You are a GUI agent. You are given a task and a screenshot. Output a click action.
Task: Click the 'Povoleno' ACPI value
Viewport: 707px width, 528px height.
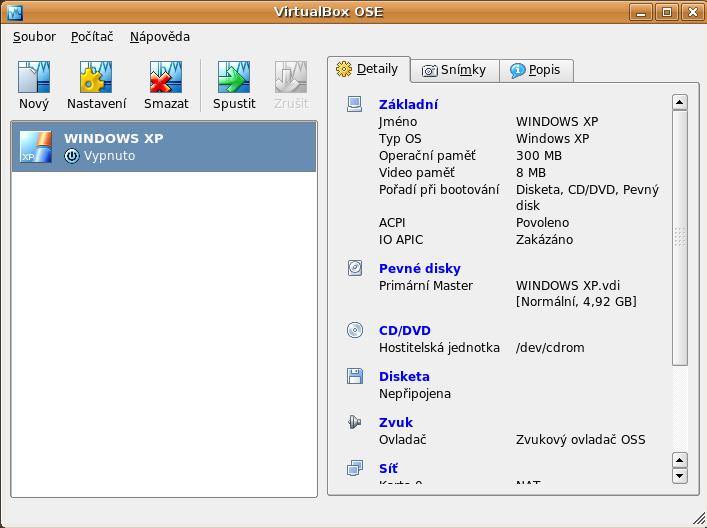(x=542, y=223)
